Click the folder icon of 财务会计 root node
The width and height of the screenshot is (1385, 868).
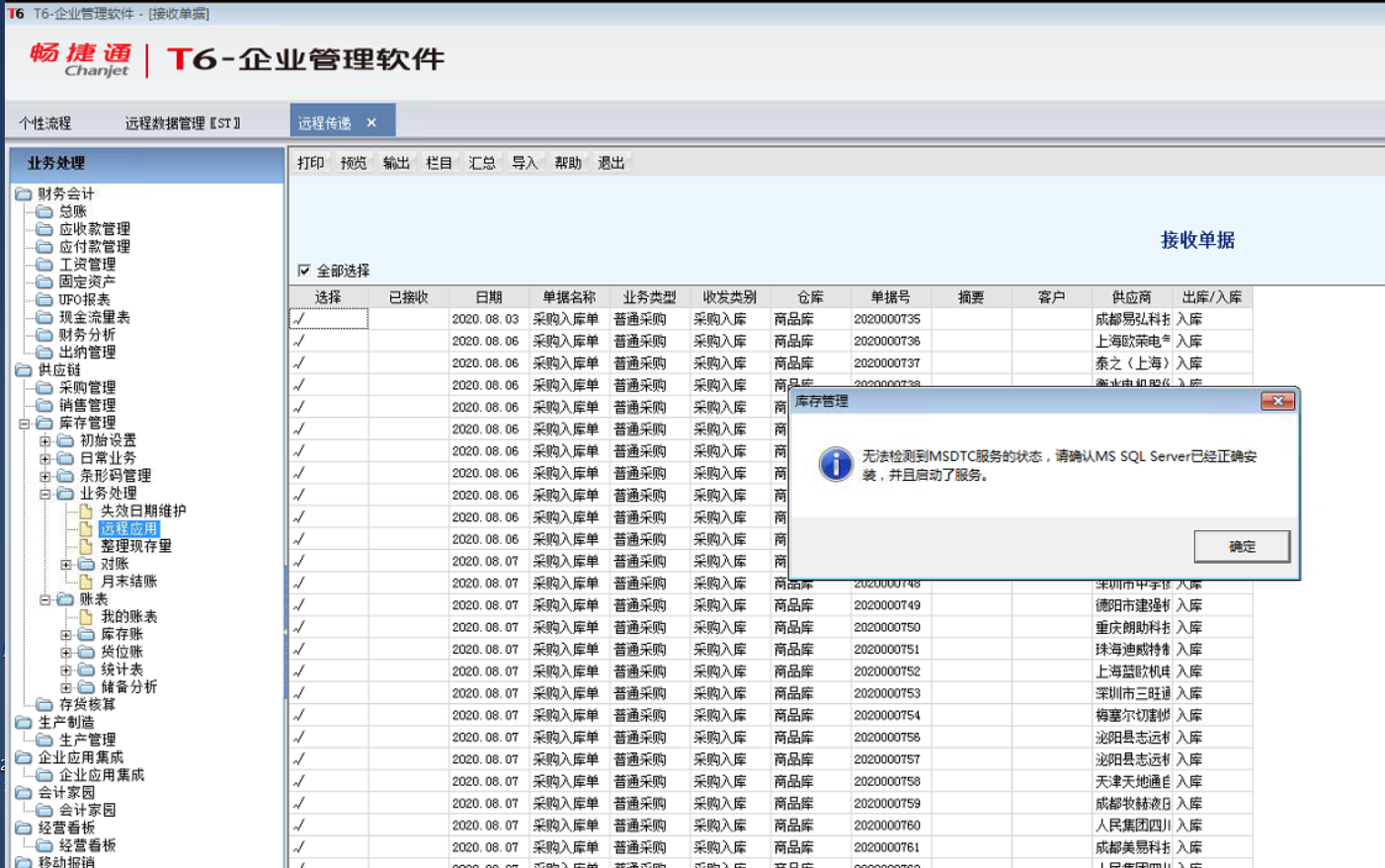click(24, 194)
